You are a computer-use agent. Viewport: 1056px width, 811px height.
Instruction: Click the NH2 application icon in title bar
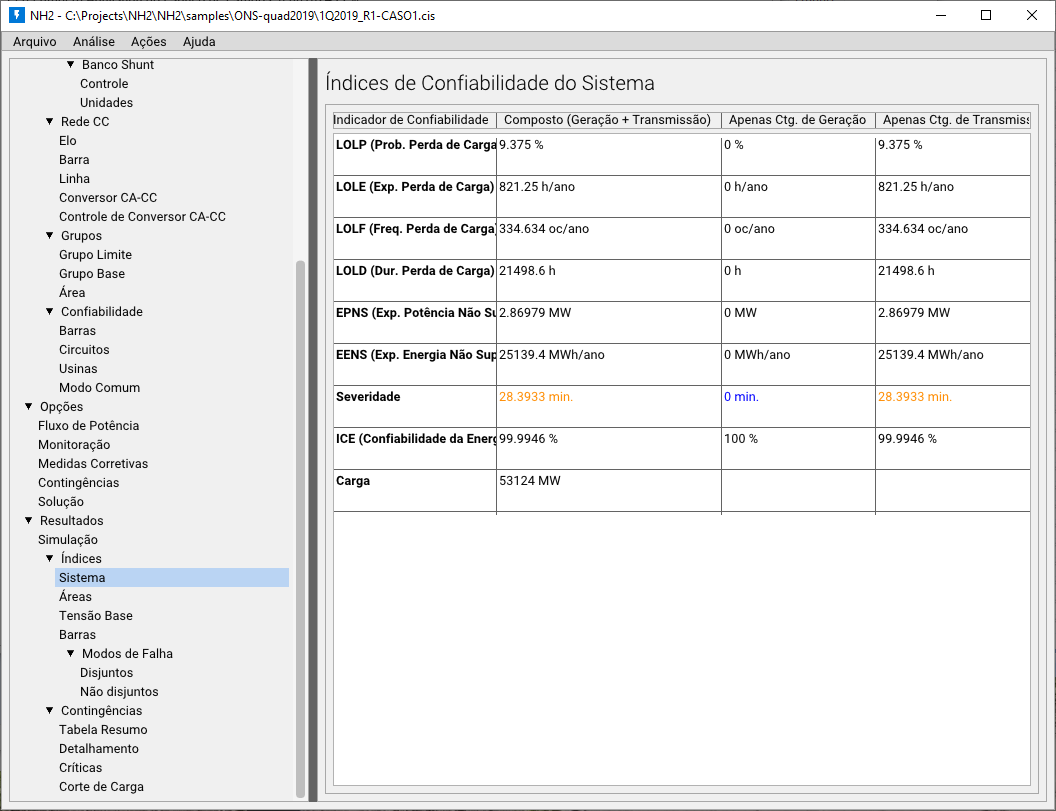point(17,15)
